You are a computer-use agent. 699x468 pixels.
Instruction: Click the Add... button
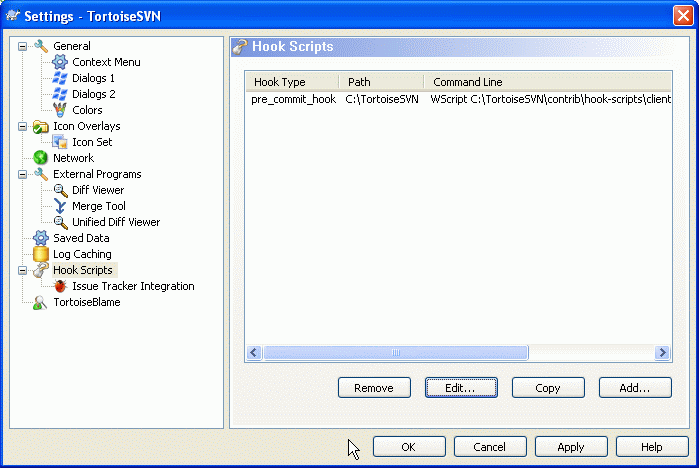[x=635, y=388]
